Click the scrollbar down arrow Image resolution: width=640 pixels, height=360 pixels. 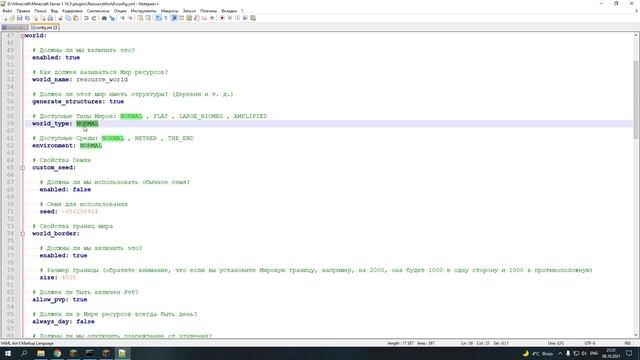pyautogui.click(x=636, y=335)
